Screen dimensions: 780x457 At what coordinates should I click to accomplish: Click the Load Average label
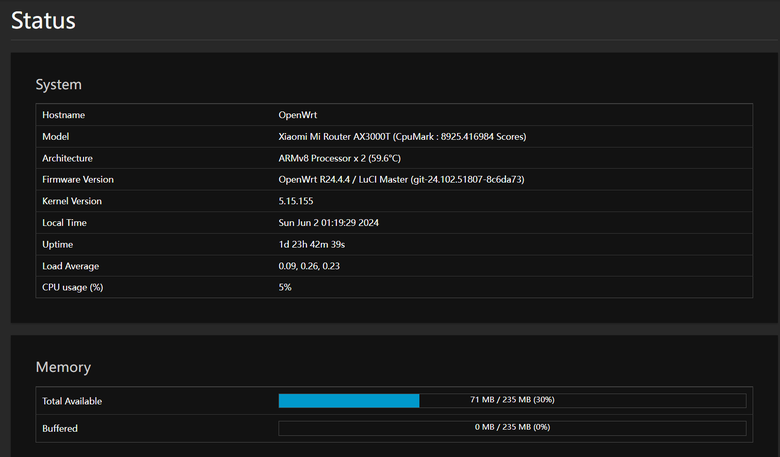[x=70, y=266]
